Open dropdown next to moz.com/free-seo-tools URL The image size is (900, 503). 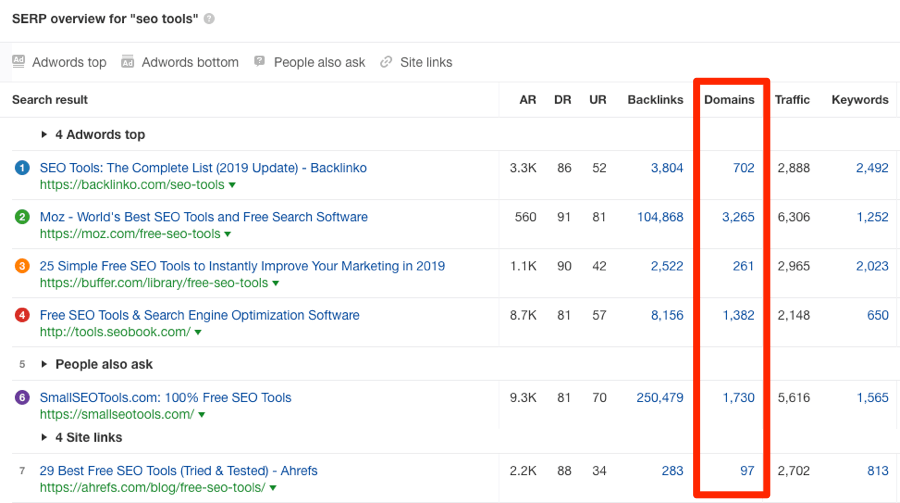coord(228,235)
